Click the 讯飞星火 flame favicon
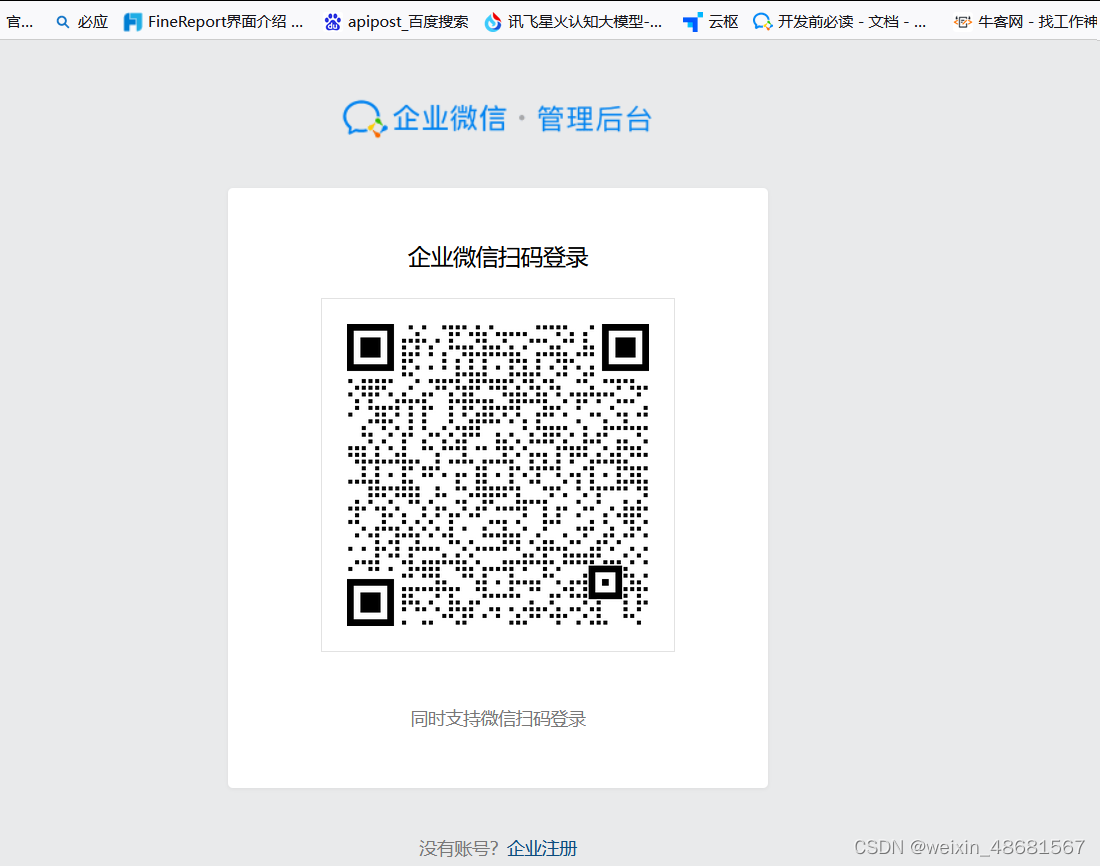1100x866 pixels. [x=493, y=22]
